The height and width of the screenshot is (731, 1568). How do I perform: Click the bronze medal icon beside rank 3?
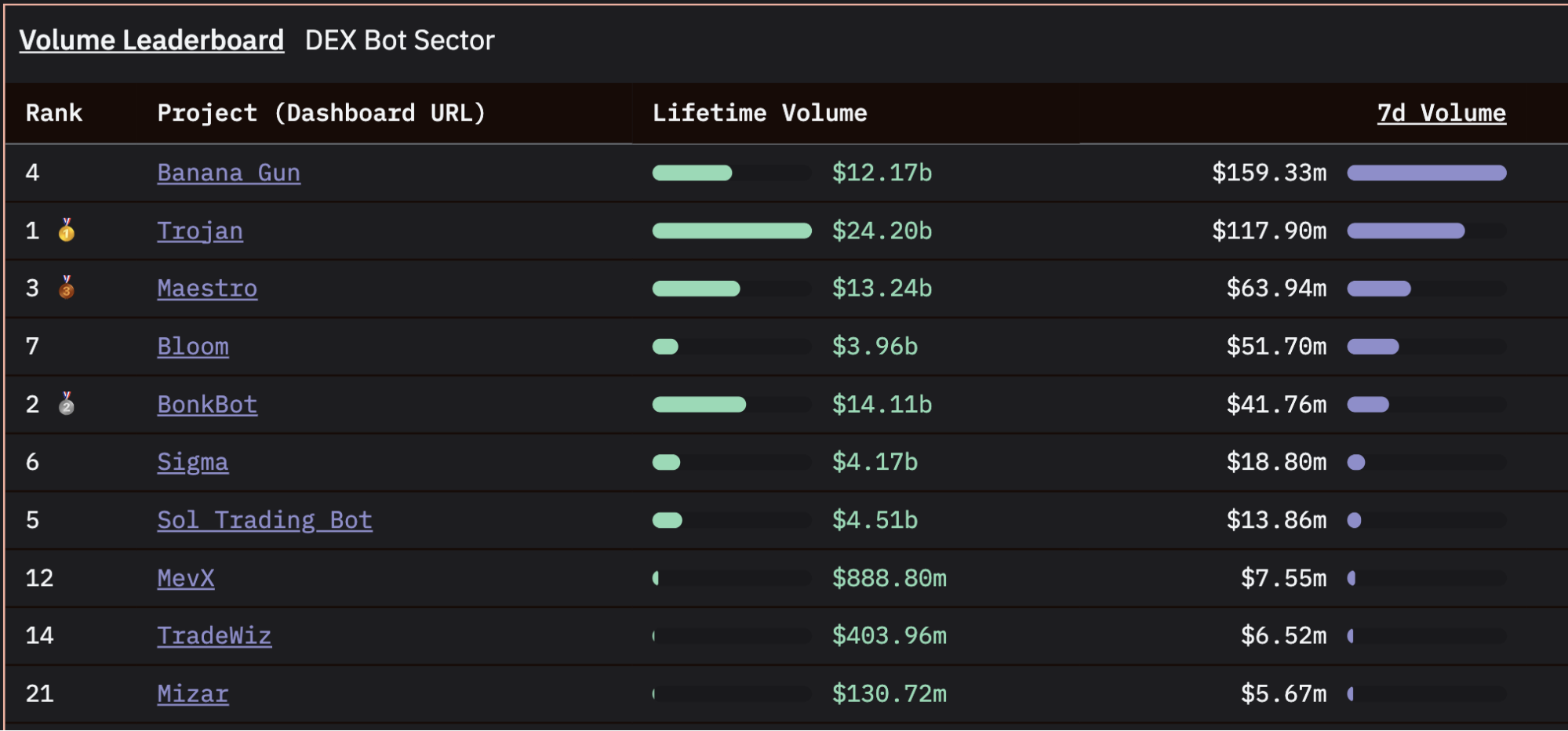(x=67, y=287)
